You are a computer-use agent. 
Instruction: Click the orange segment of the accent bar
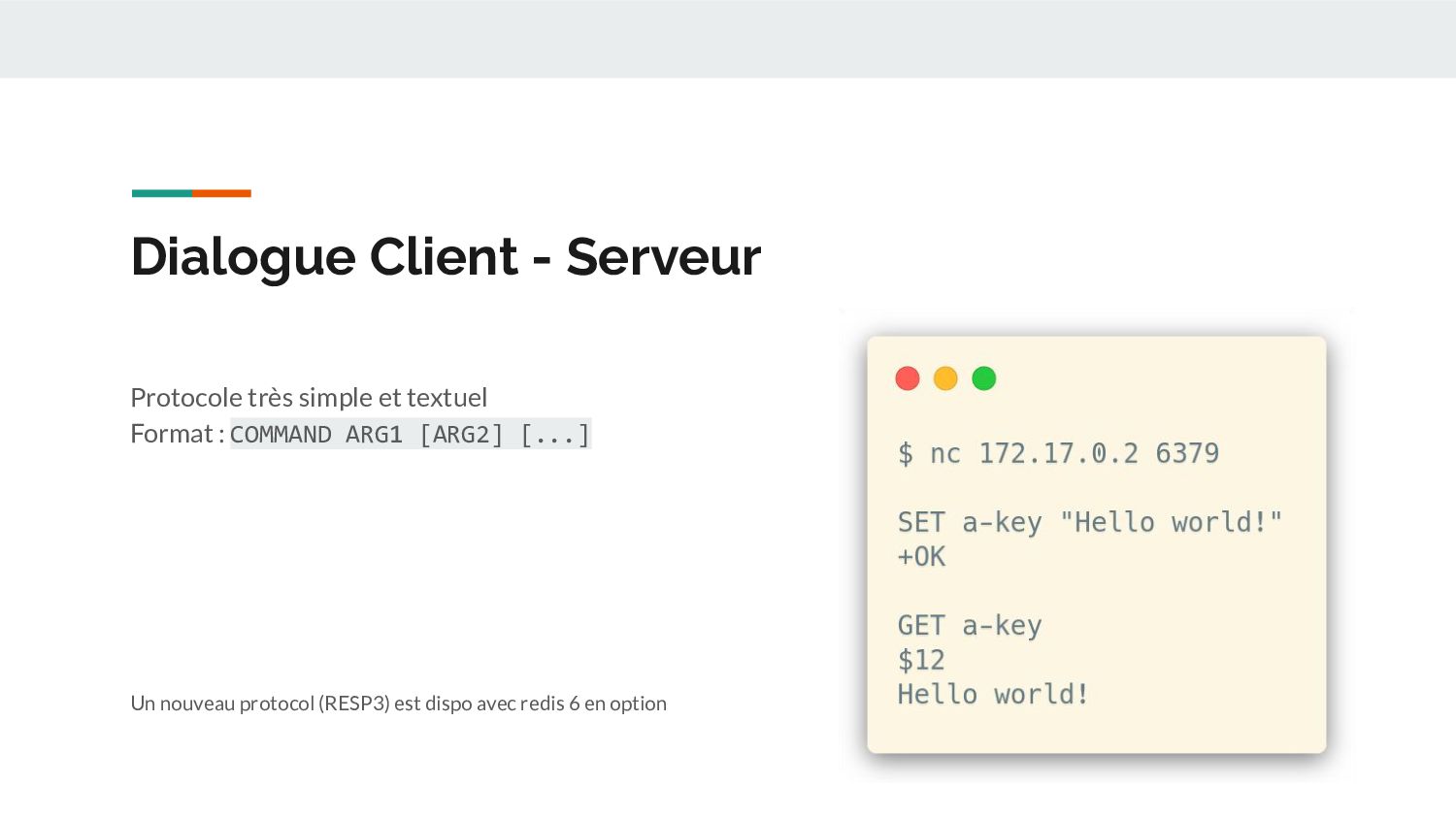coord(221,193)
